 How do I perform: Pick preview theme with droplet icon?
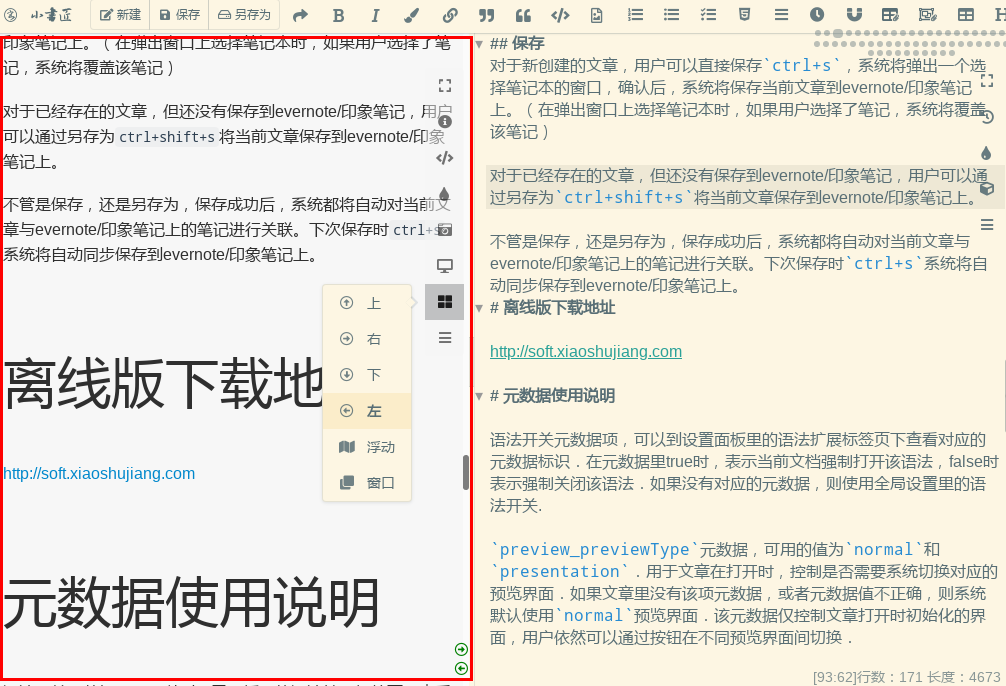click(444, 194)
